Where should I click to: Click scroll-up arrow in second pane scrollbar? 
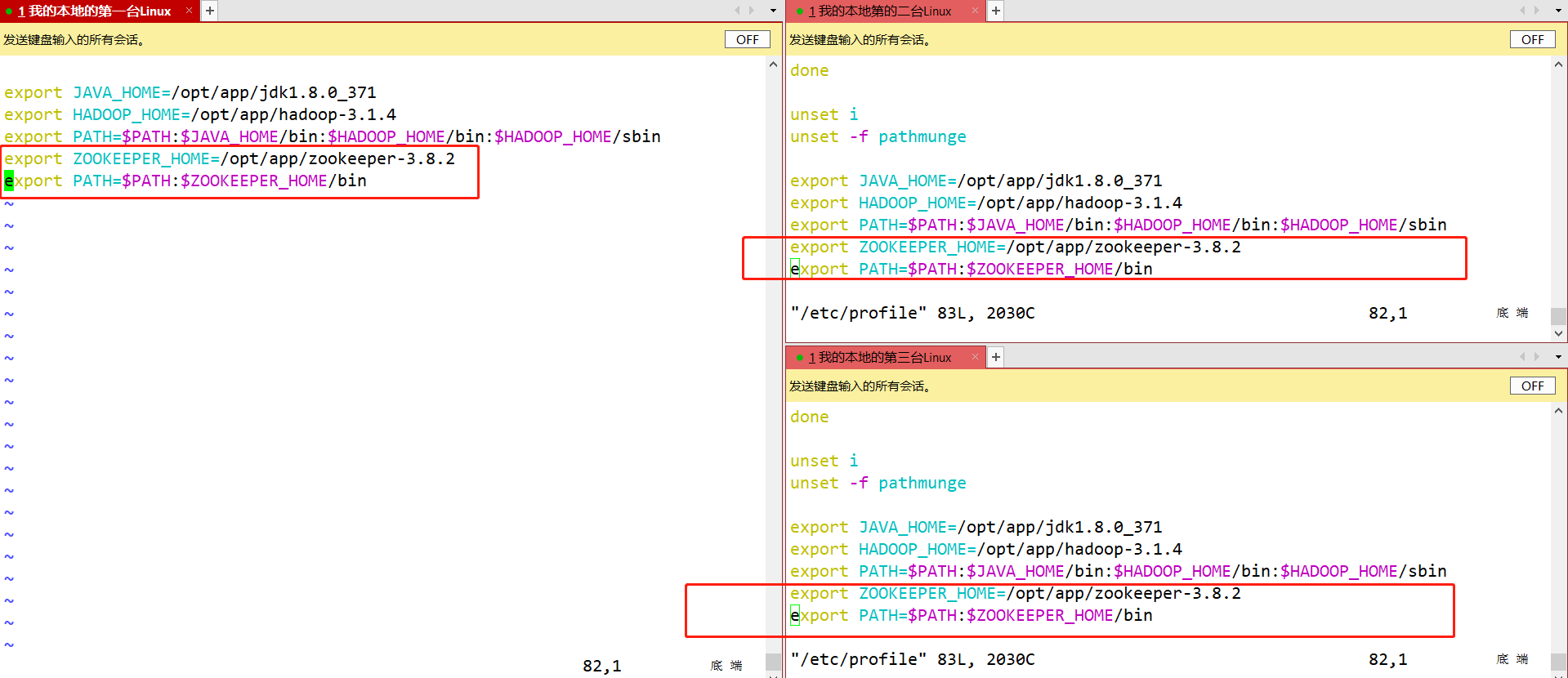[1559, 64]
